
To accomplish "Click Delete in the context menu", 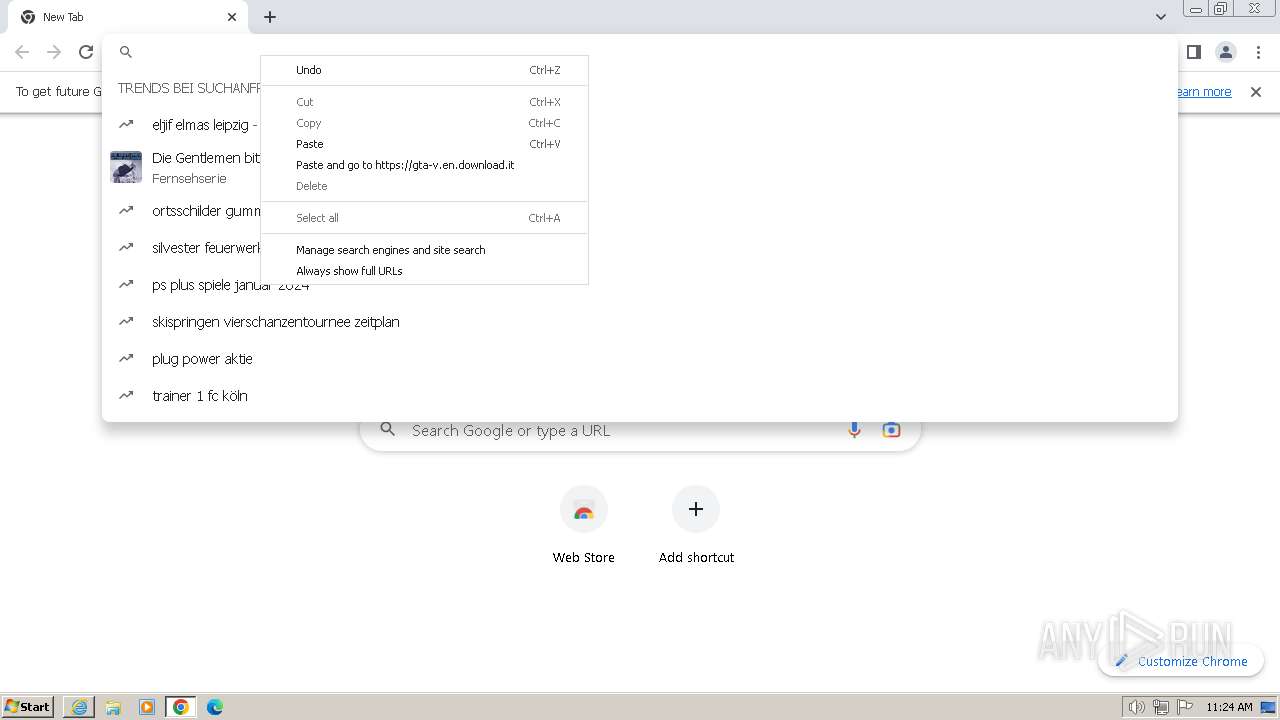I will [x=424, y=186].
